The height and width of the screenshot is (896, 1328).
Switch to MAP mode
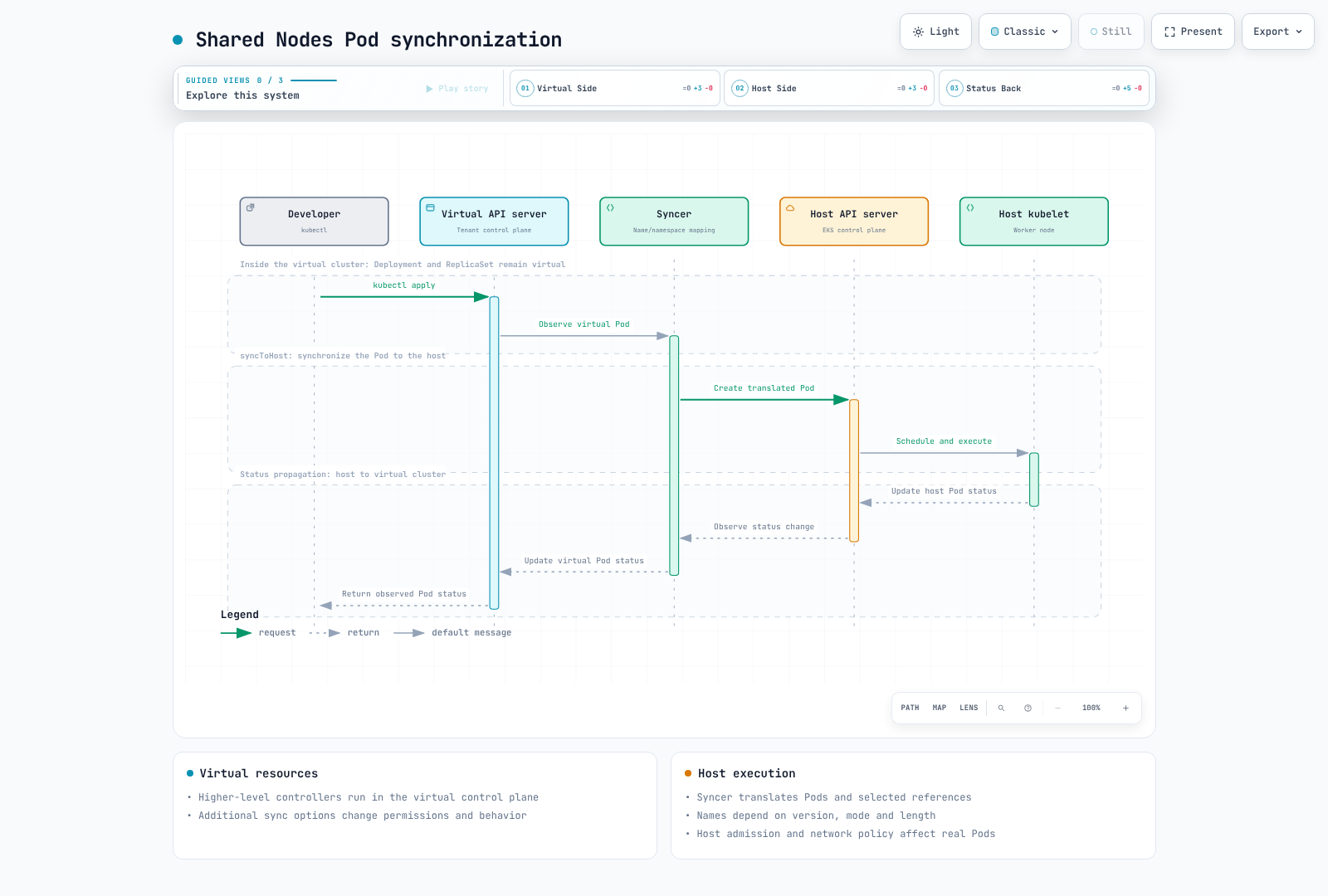(x=940, y=709)
